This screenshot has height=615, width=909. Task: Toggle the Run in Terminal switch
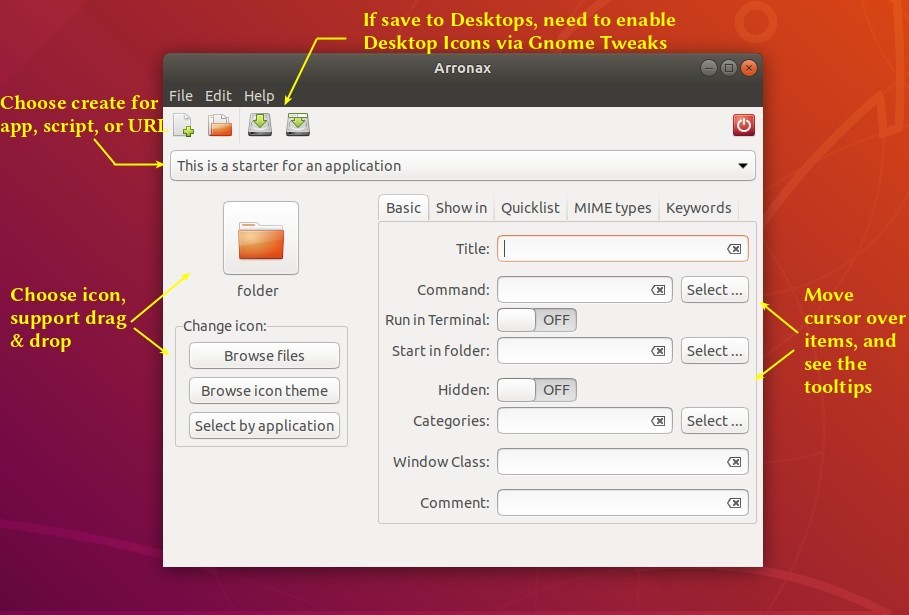coord(537,320)
